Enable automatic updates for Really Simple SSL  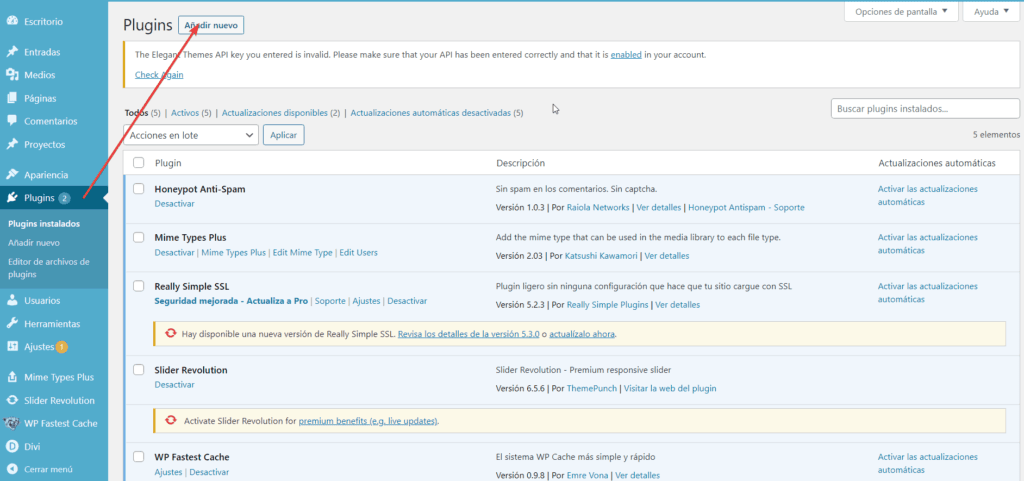(x=927, y=292)
